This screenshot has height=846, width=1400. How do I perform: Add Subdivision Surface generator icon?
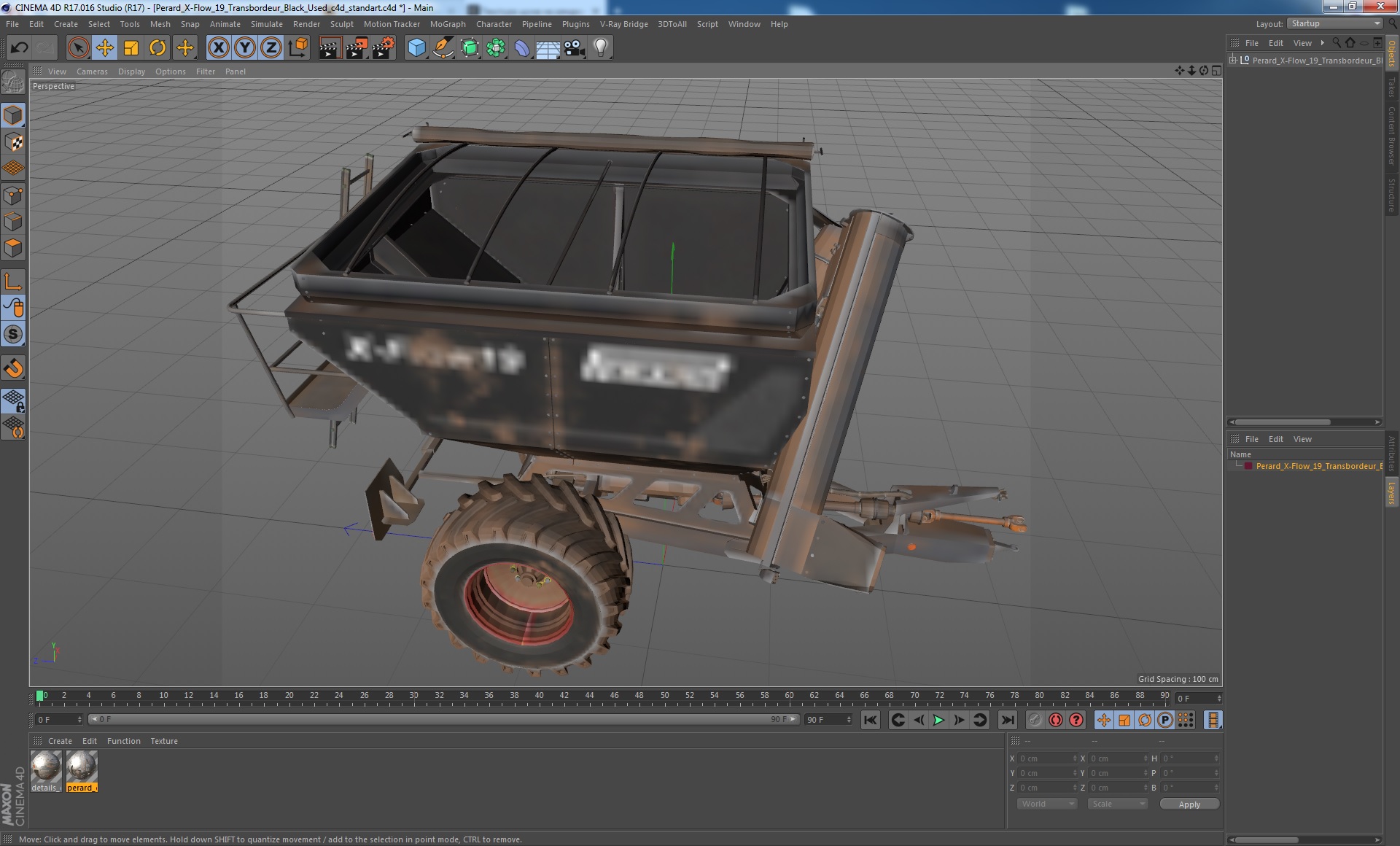[x=470, y=48]
